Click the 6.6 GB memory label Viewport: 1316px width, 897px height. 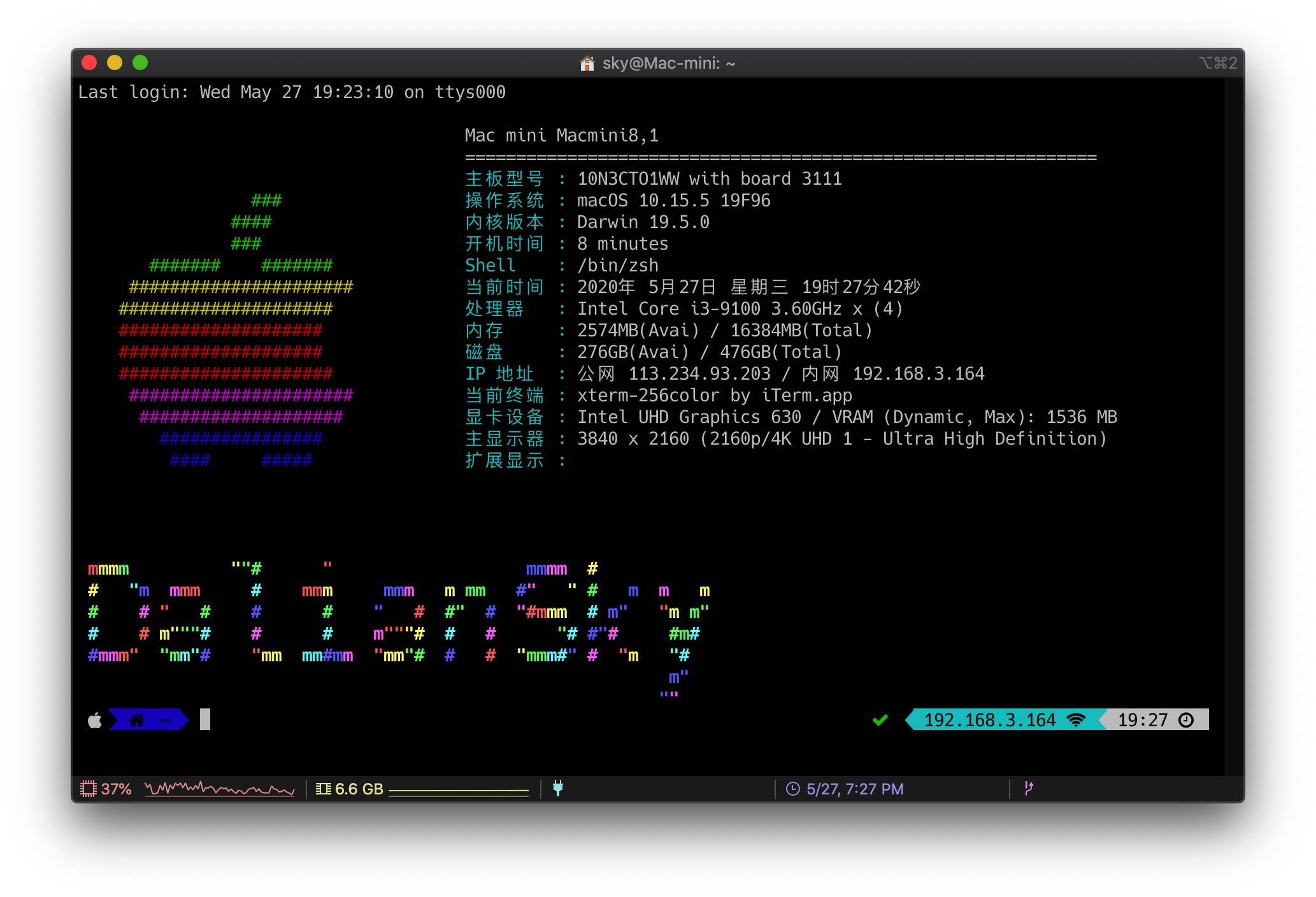pos(359,789)
